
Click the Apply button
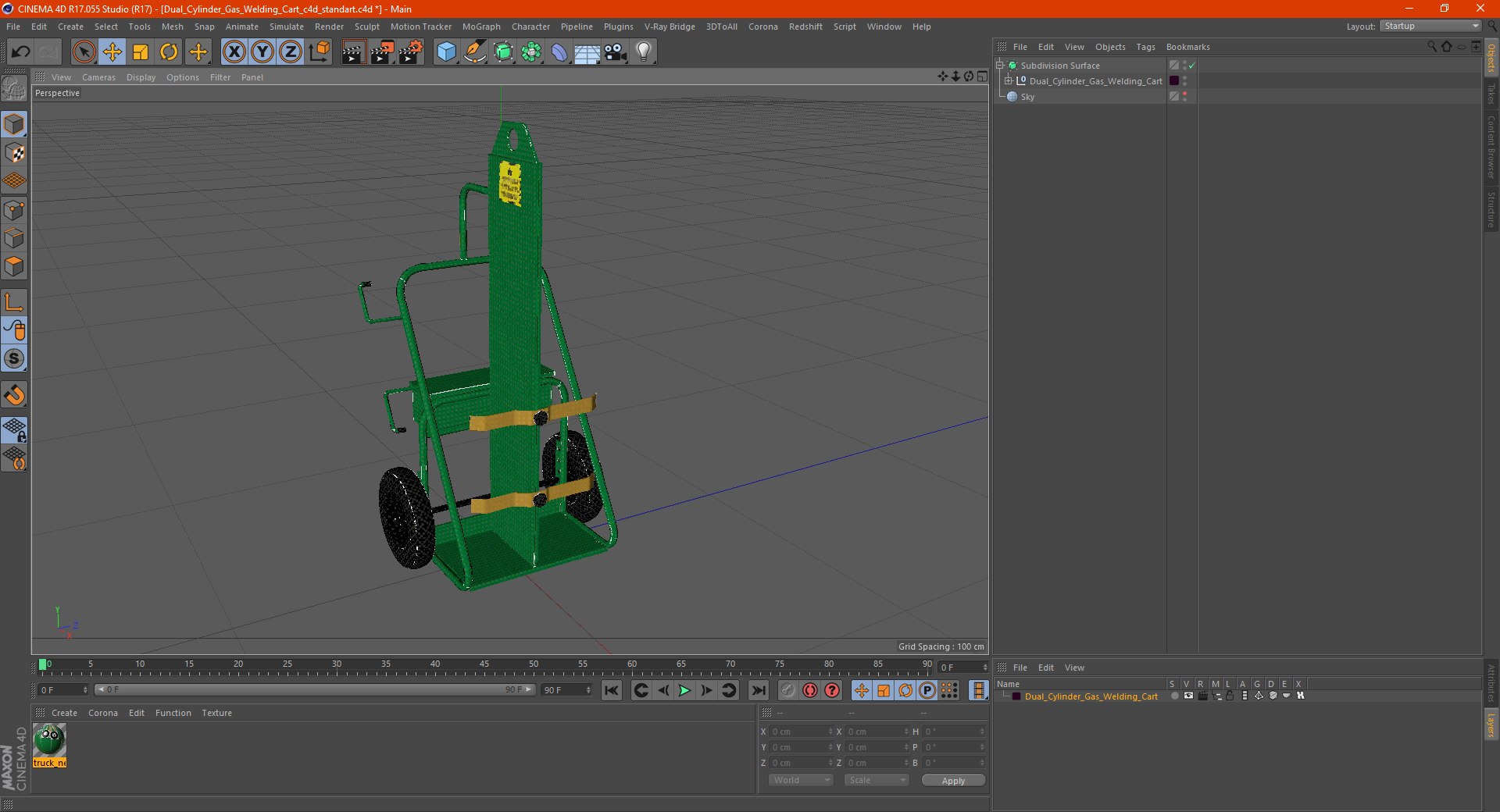click(953, 780)
